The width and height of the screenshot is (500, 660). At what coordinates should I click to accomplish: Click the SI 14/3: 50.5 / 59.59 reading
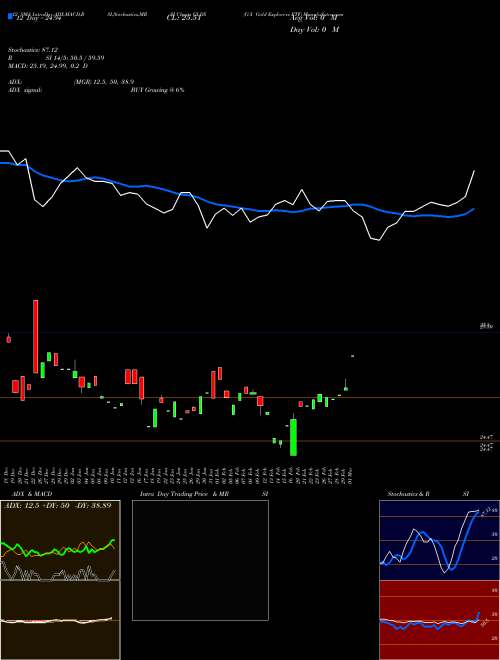click(75, 58)
